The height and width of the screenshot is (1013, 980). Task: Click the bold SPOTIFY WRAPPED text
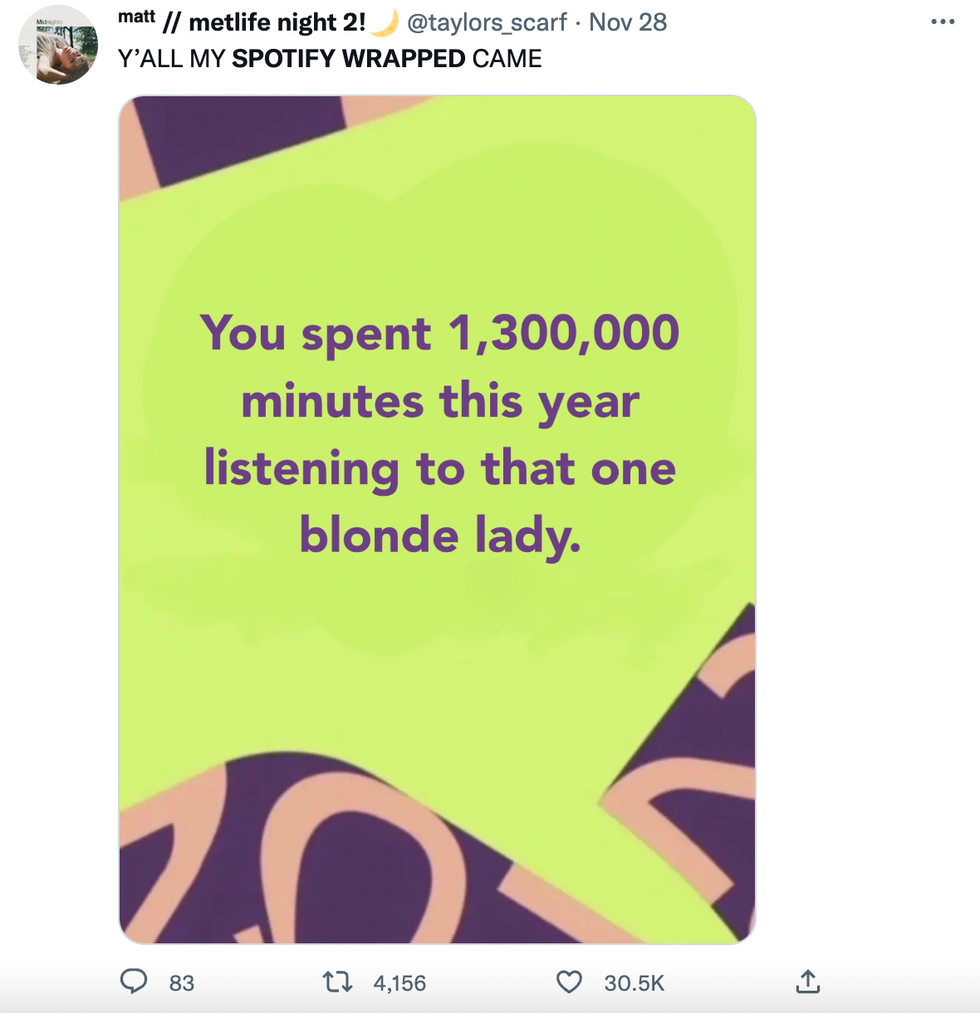point(348,58)
